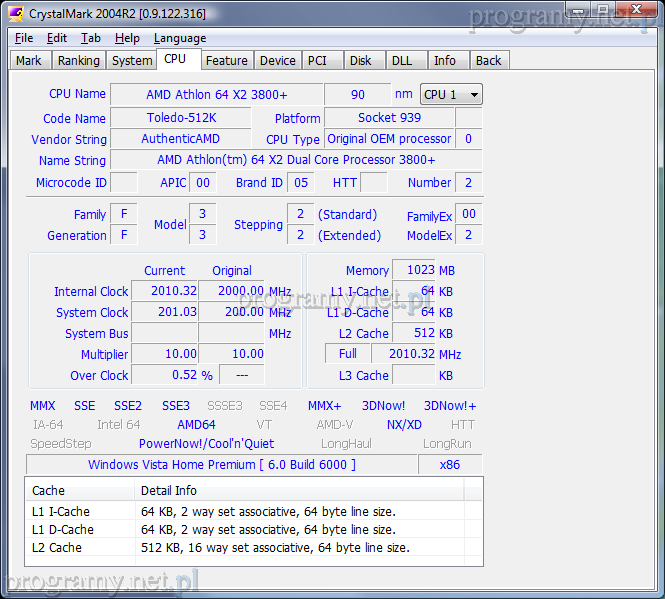Open the Tab menu
The height and width of the screenshot is (599, 665).
pyautogui.click(x=91, y=38)
